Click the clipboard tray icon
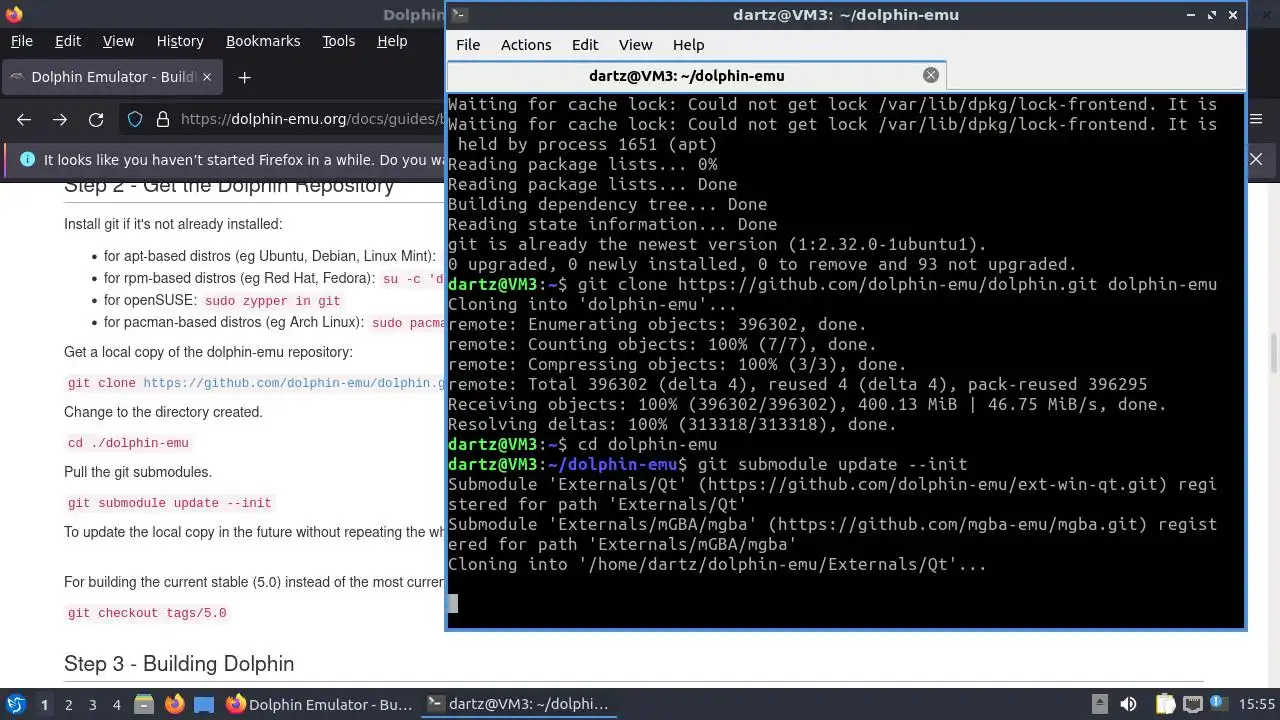The width and height of the screenshot is (1280, 720). point(1165,704)
